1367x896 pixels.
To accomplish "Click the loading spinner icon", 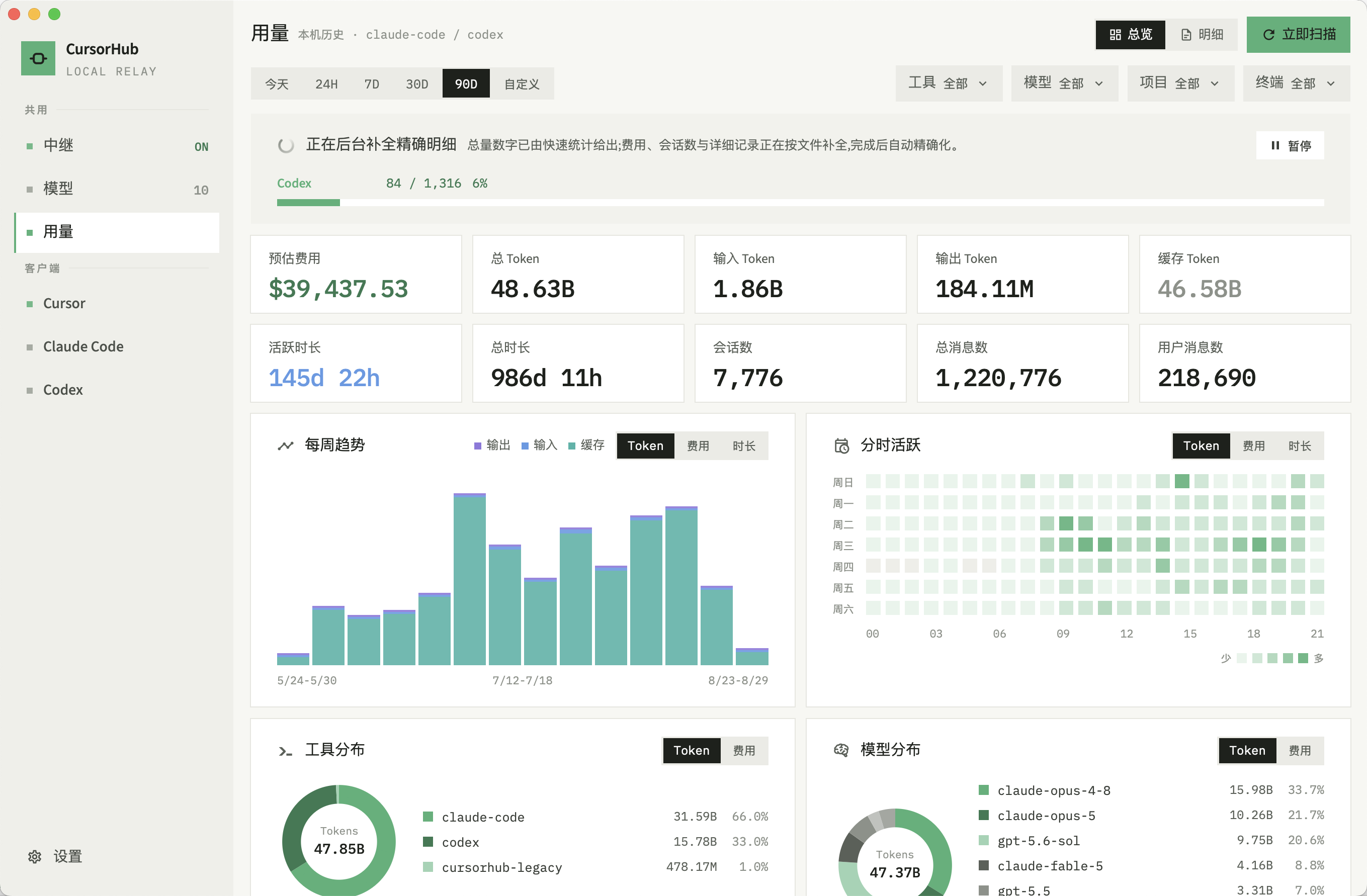I will coord(286,145).
